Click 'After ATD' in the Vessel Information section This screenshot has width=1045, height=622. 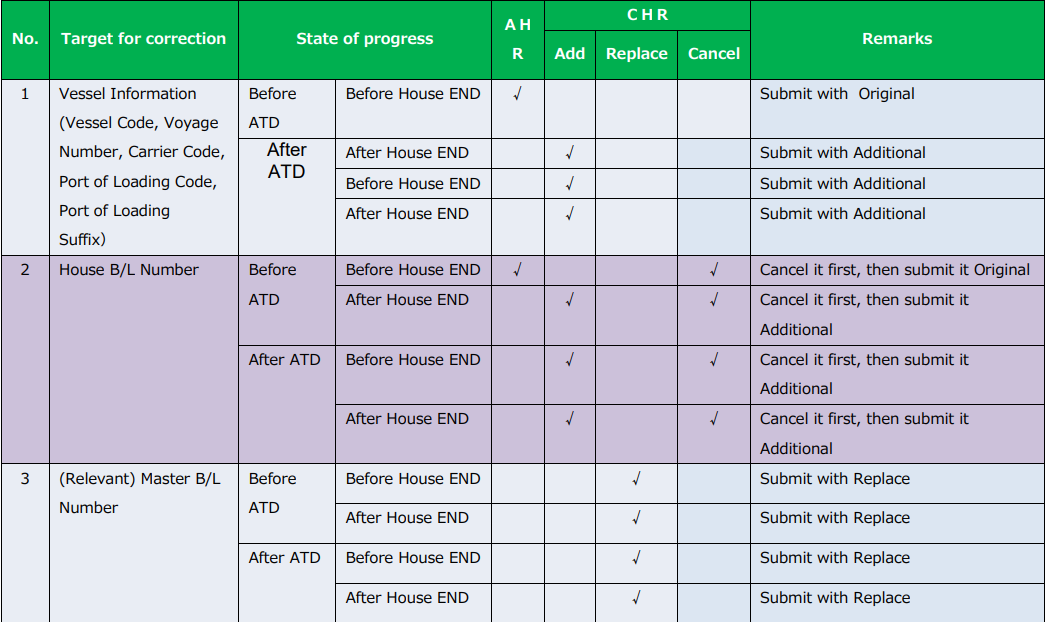point(286,161)
